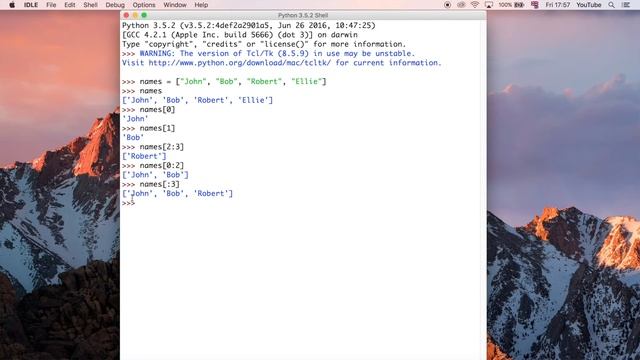
Task: Click the 'Bob' output line
Action: pyautogui.click(x=133, y=138)
